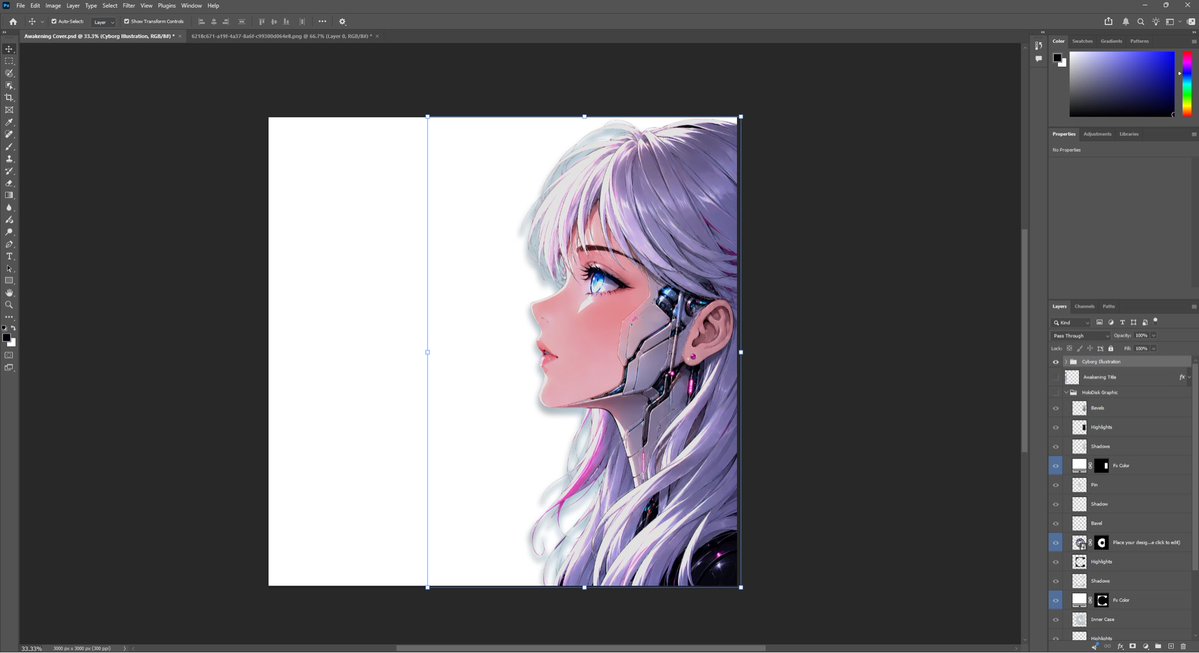Switch to the PNG document tab
1199x653 pixels.
tap(281, 36)
